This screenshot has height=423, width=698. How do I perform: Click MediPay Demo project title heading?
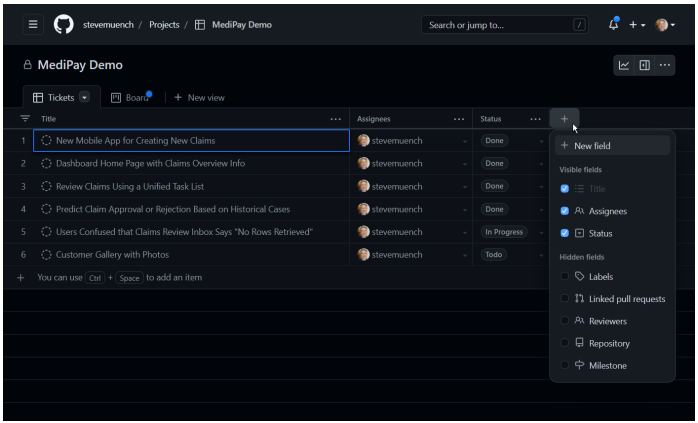80,65
